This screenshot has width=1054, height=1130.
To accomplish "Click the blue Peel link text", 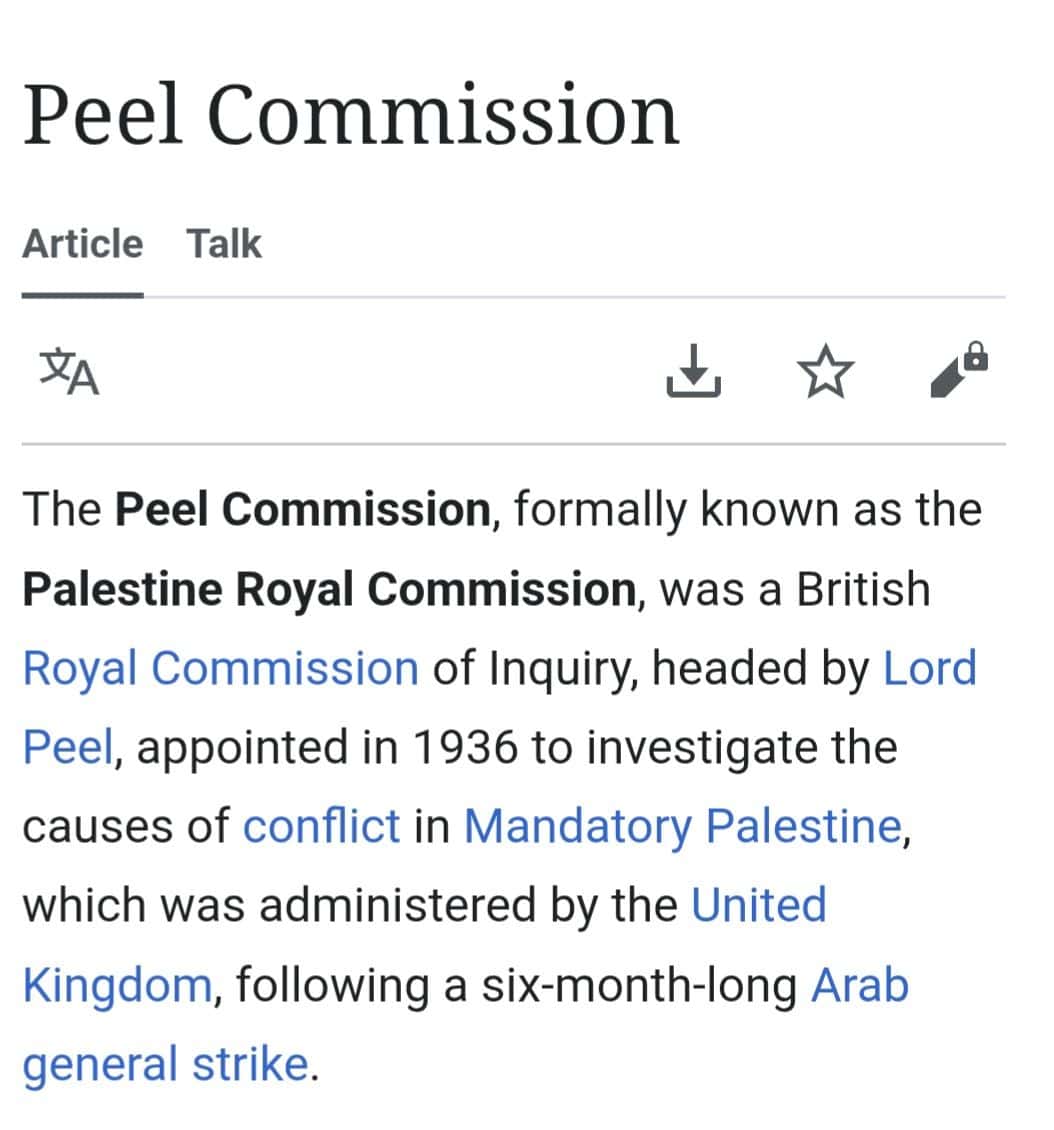I will (x=68, y=747).
